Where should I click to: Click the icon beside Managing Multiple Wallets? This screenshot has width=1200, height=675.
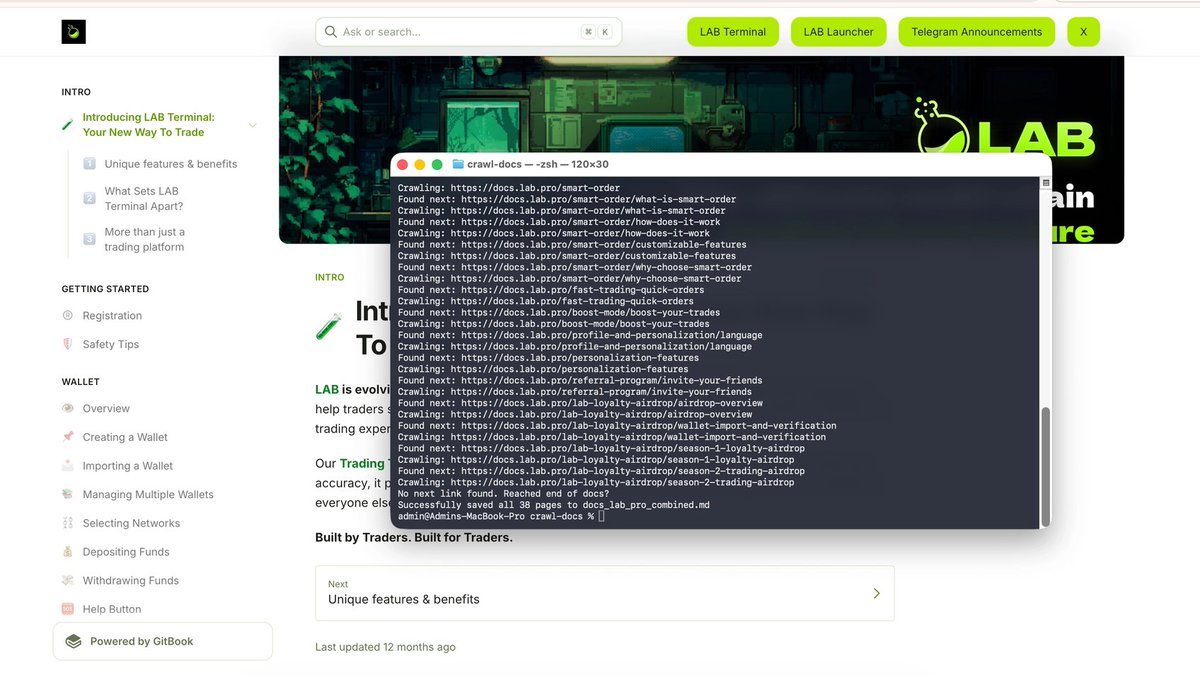click(68, 494)
